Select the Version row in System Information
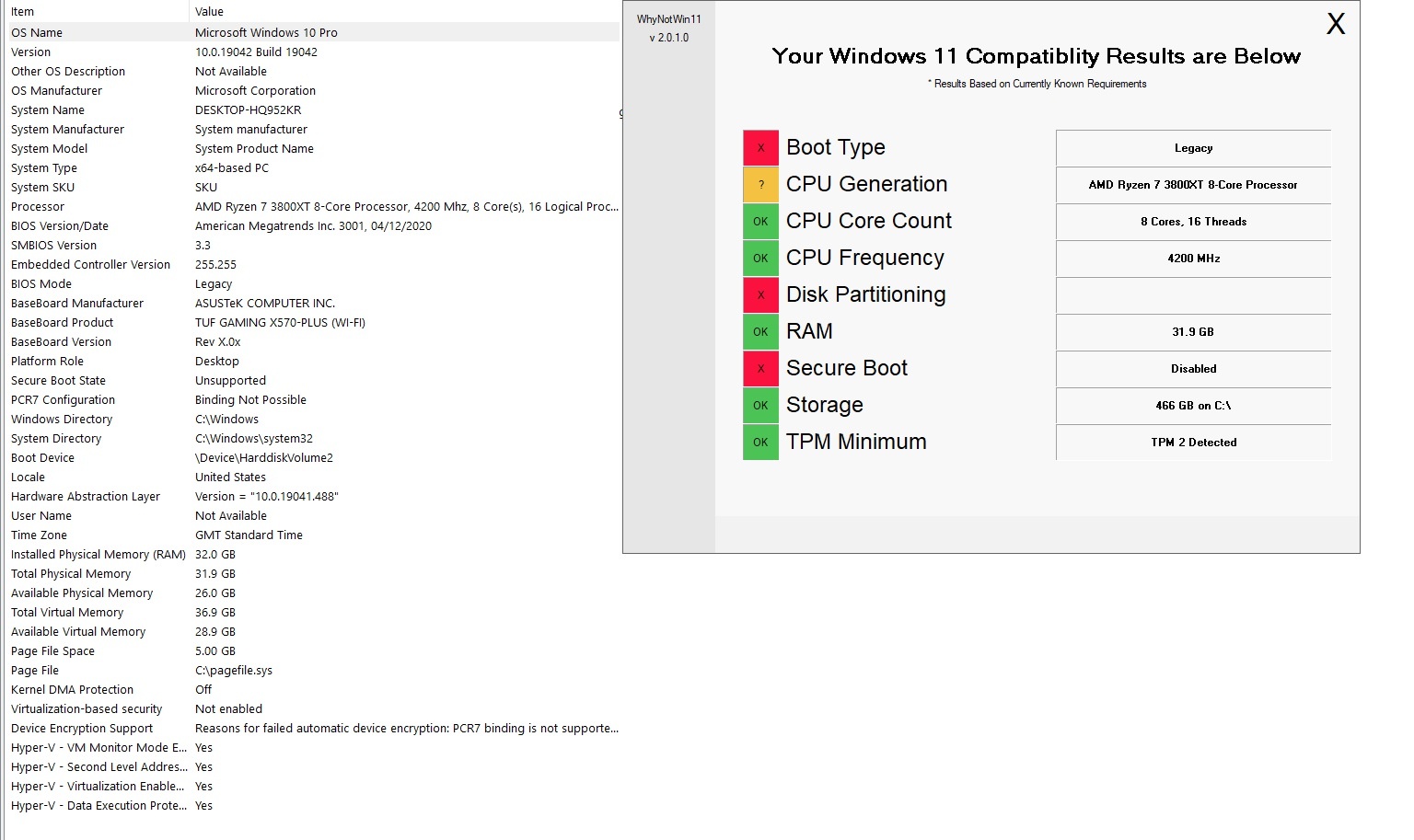Screen dimensions: 1414x840 point(312,52)
